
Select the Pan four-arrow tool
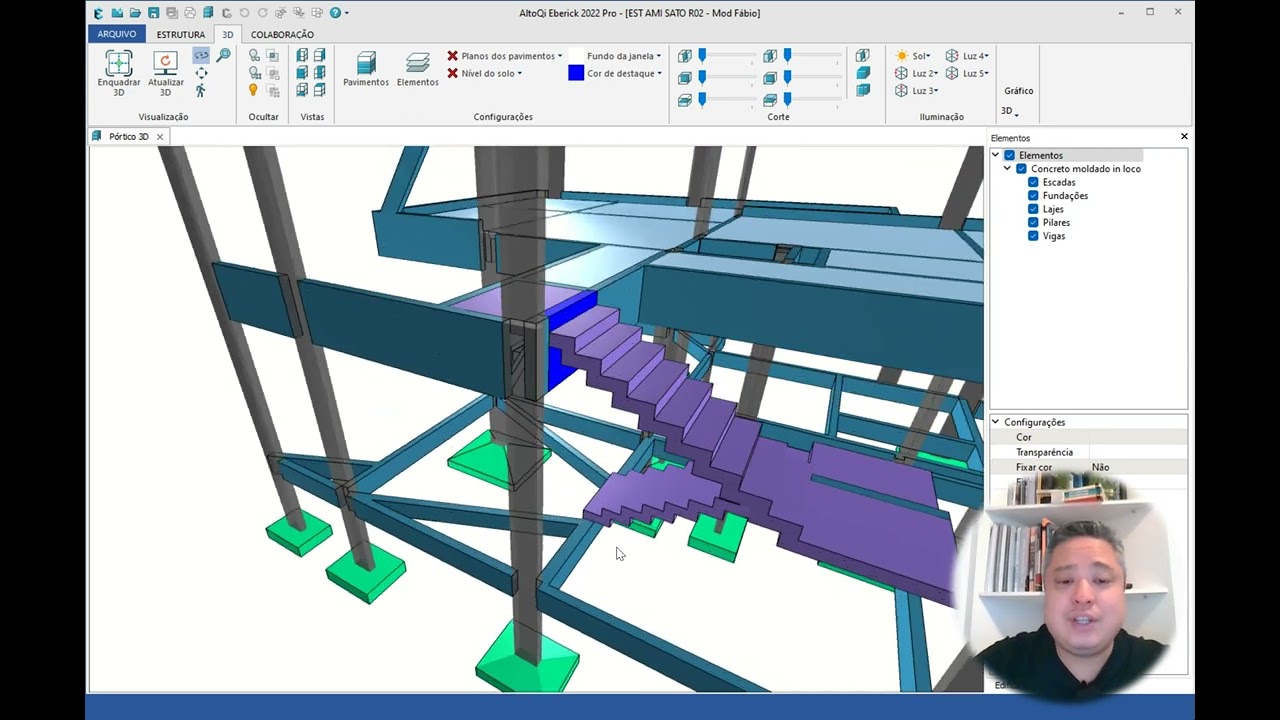[201, 73]
